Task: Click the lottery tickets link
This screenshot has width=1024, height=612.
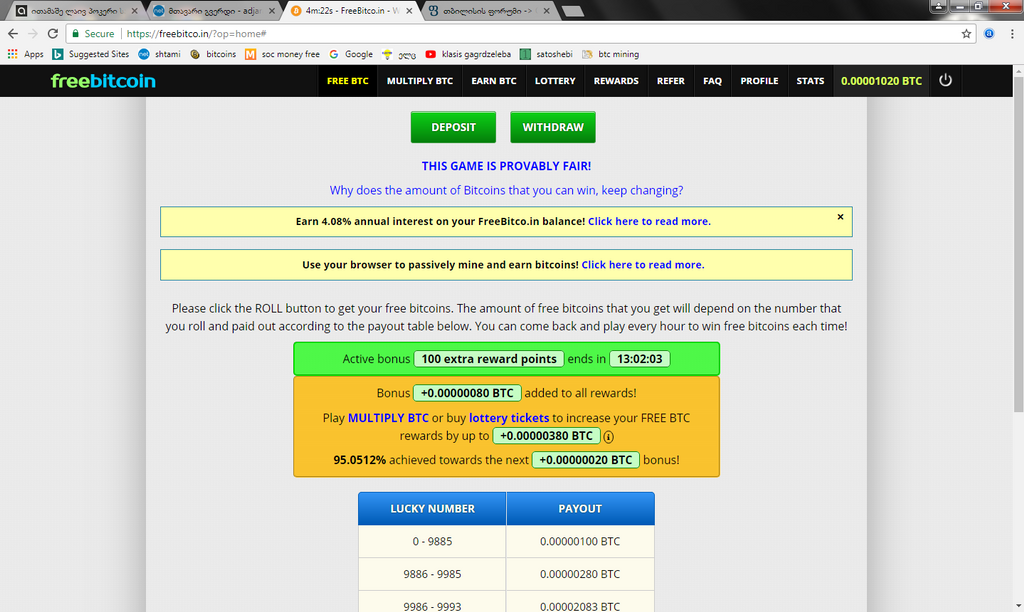Action: (x=509, y=418)
